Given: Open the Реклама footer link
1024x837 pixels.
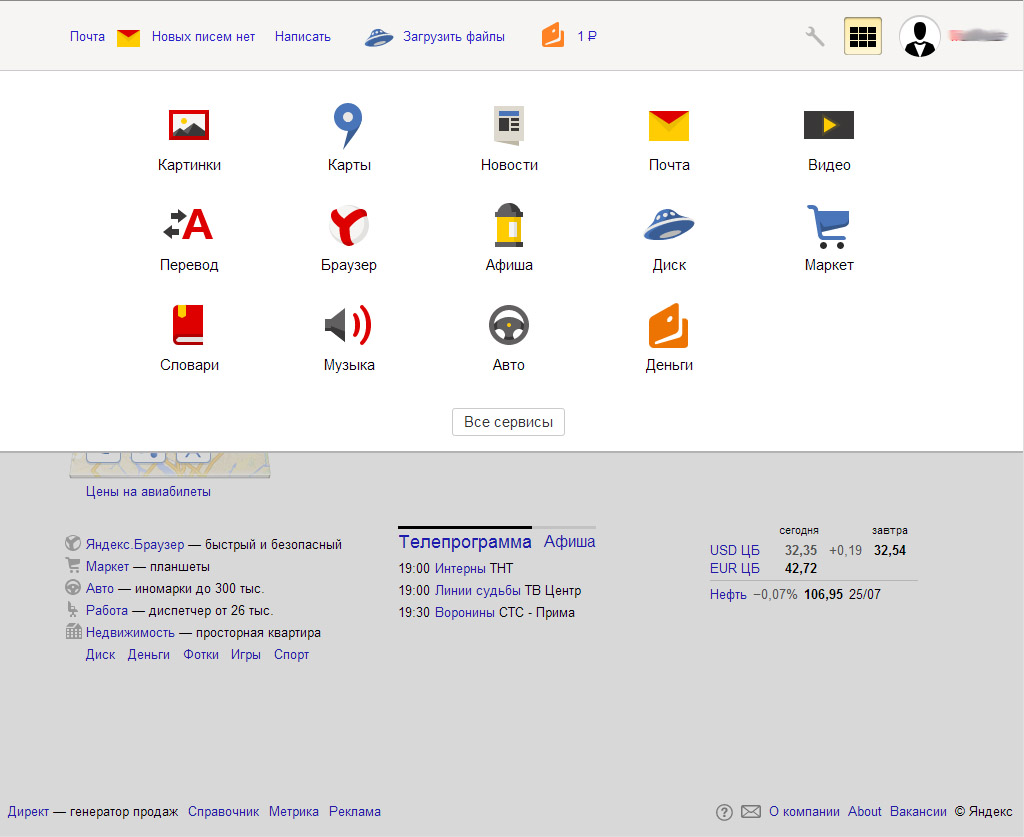Looking at the screenshot, I should (x=355, y=812).
